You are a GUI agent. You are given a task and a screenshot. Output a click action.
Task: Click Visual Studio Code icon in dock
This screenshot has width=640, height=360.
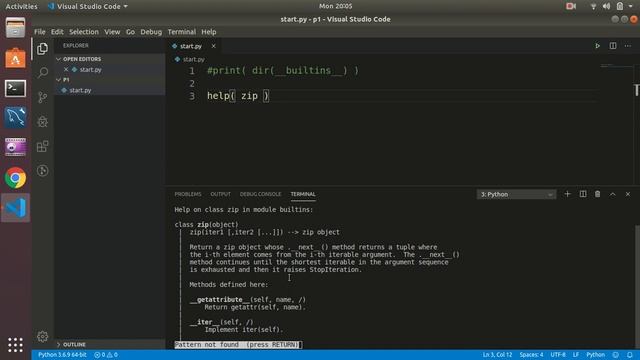[16, 208]
